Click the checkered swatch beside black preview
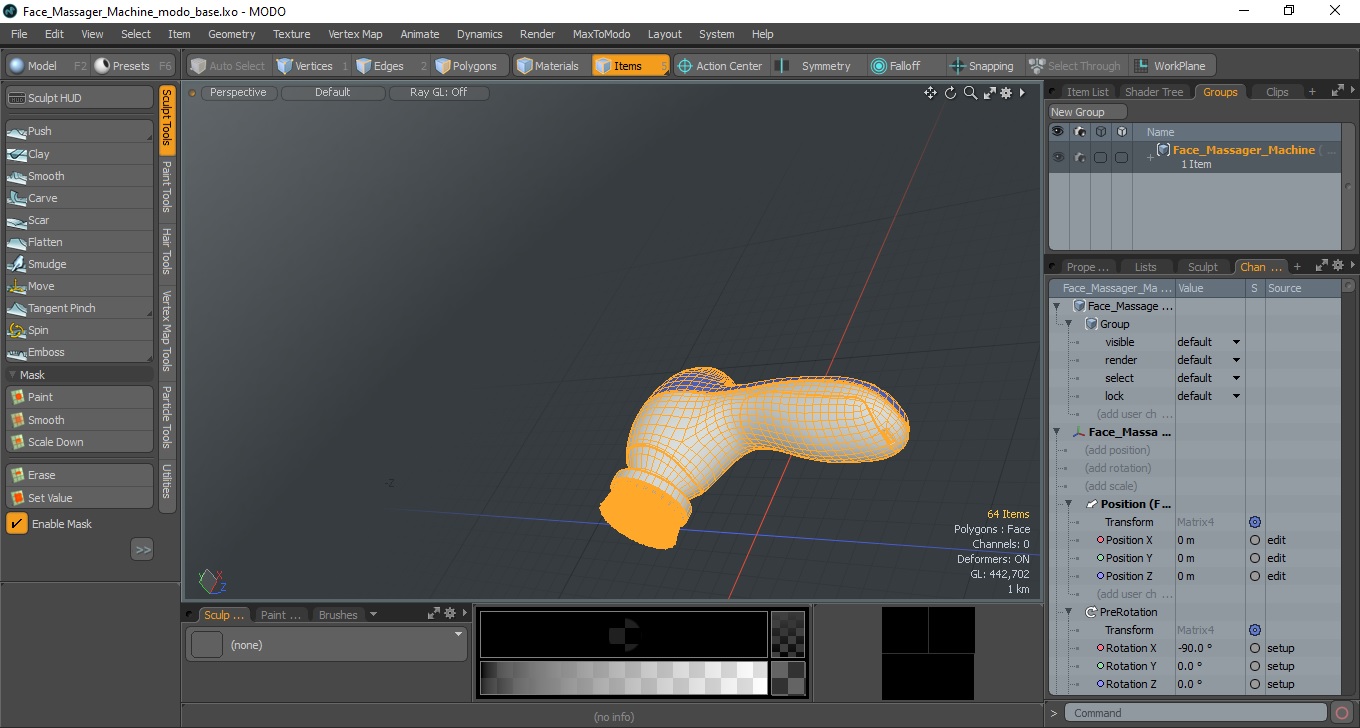The image size is (1360, 728). [x=788, y=634]
